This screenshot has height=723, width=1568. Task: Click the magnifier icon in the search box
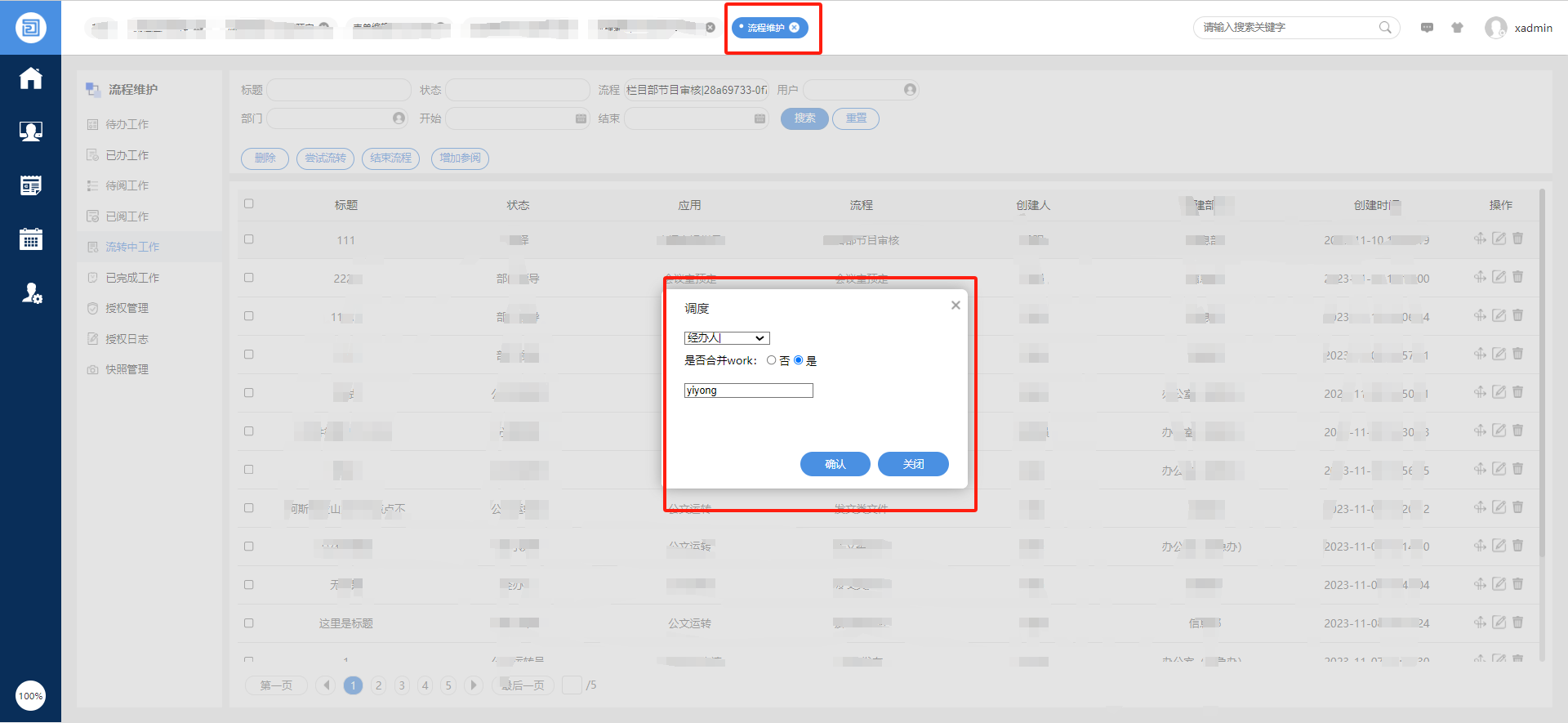tap(1385, 28)
